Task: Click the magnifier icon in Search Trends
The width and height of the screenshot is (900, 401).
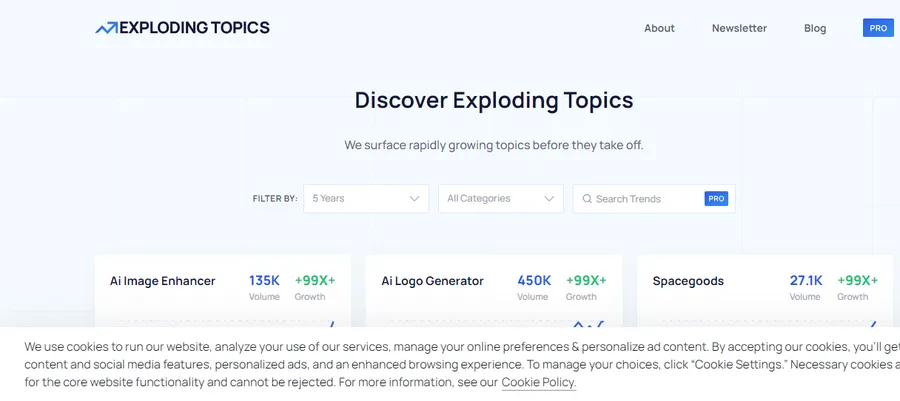Action: pos(587,199)
